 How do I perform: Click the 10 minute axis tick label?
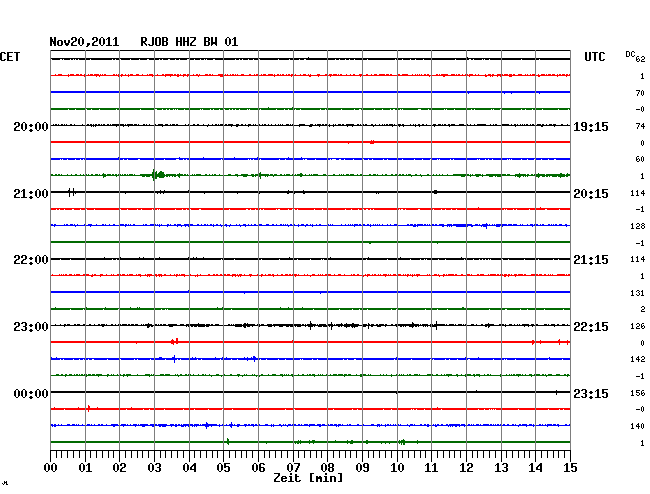397,467
